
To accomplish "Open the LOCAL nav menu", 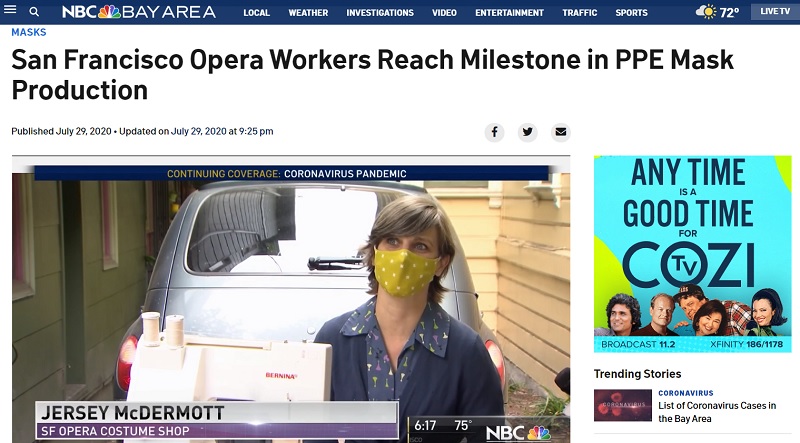I will click(256, 13).
